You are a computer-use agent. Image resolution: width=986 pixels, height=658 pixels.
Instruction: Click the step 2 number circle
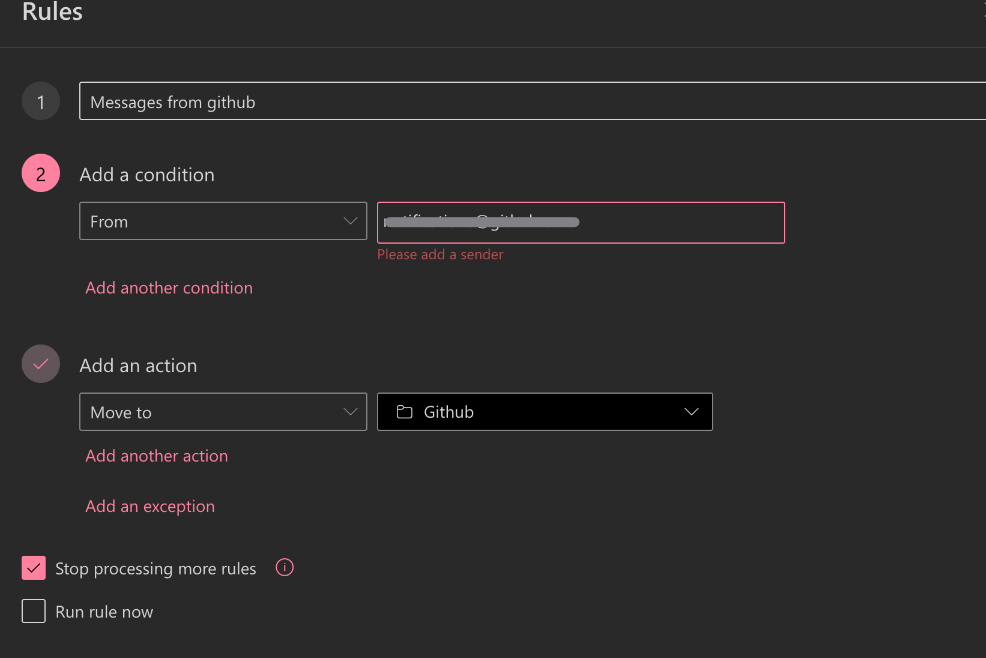41,175
